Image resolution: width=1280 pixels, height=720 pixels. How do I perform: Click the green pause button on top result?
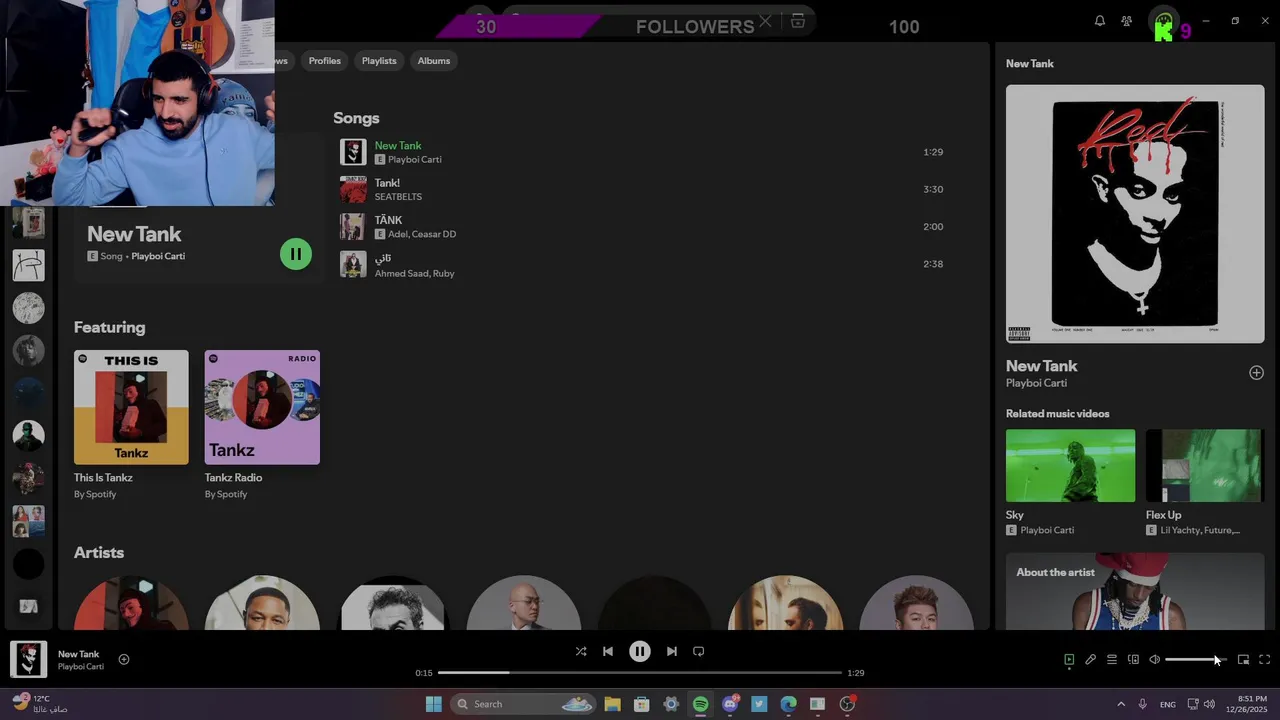[x=296, y=254]
